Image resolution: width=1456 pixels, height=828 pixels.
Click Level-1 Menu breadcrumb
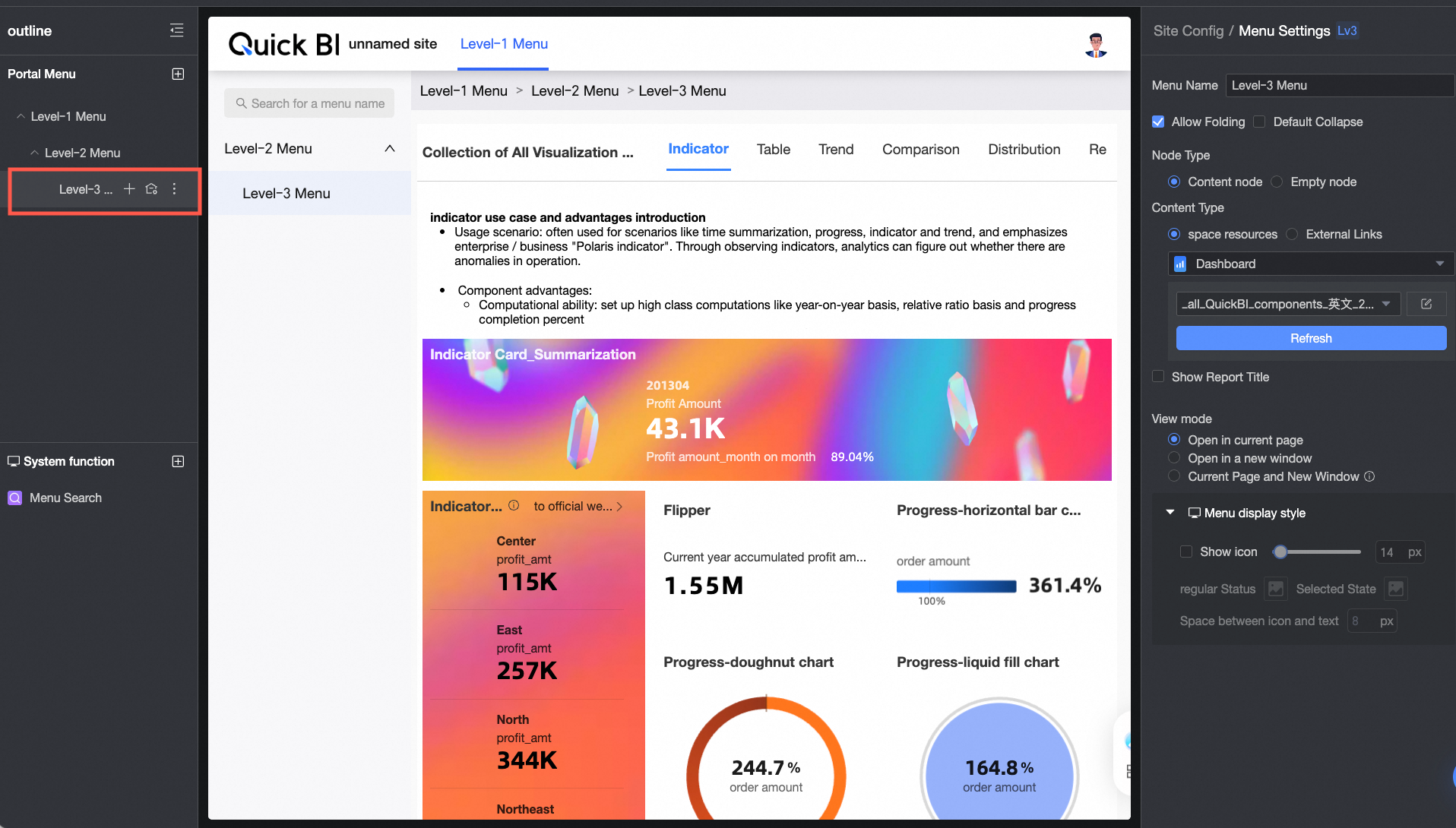[x=464, y=91]
